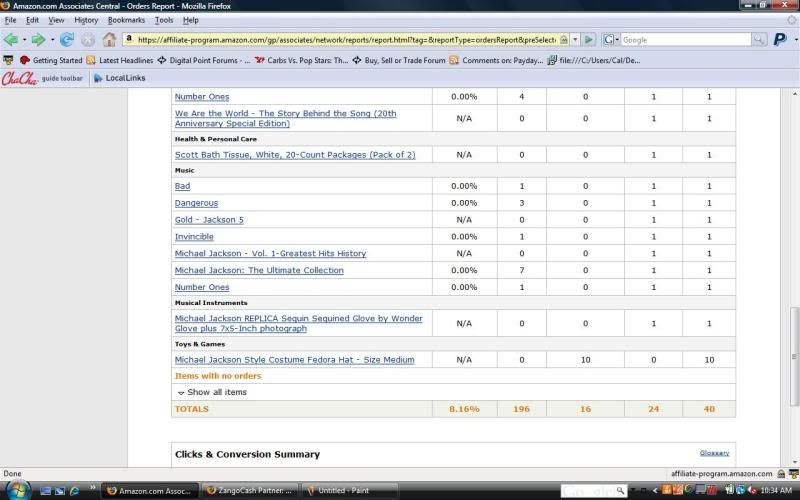
Task: Open the Buy, Sell or Trade Forum bookmark
Action: pyautogui.click(x=399, y=60)
